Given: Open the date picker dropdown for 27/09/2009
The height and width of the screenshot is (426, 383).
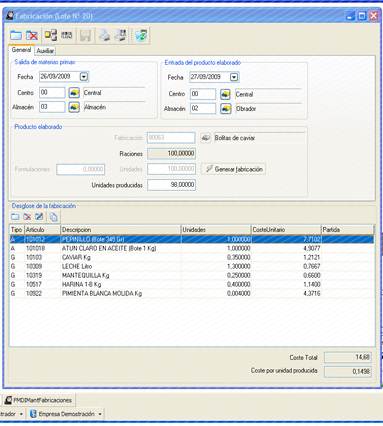Looking at the screenshot, I should [x=234, y=77].
